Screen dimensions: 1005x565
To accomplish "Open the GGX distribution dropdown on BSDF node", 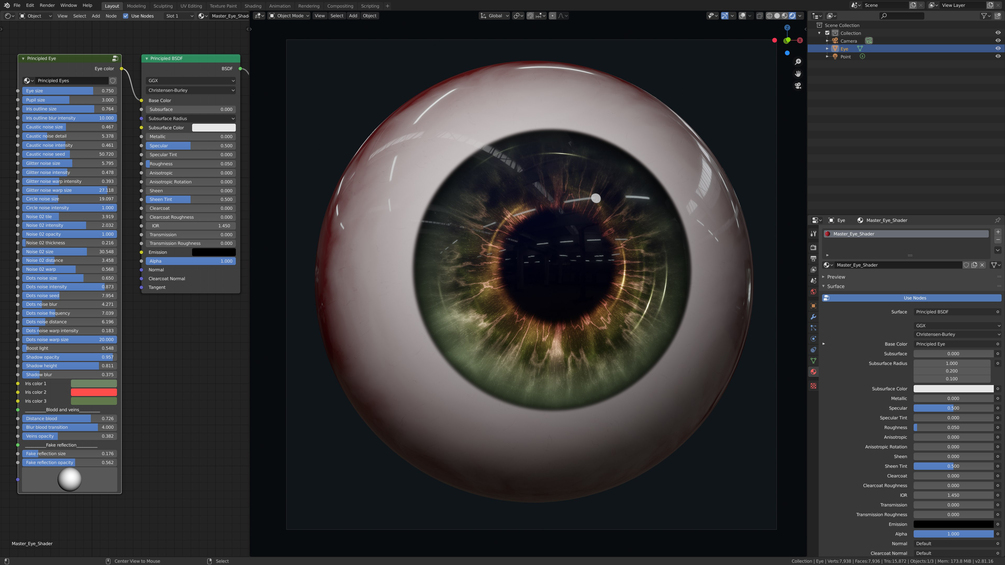I will pyautogui.click(x=191, y=81).
